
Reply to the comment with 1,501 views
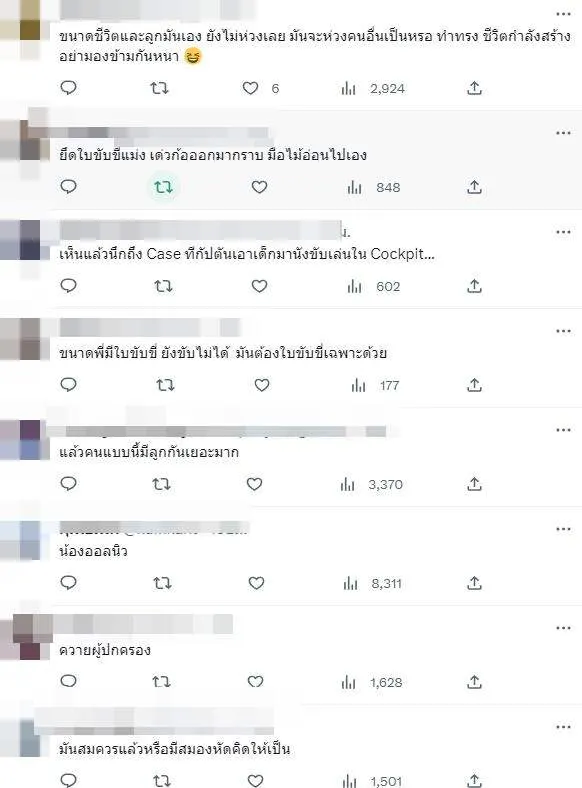pos(68,780)
